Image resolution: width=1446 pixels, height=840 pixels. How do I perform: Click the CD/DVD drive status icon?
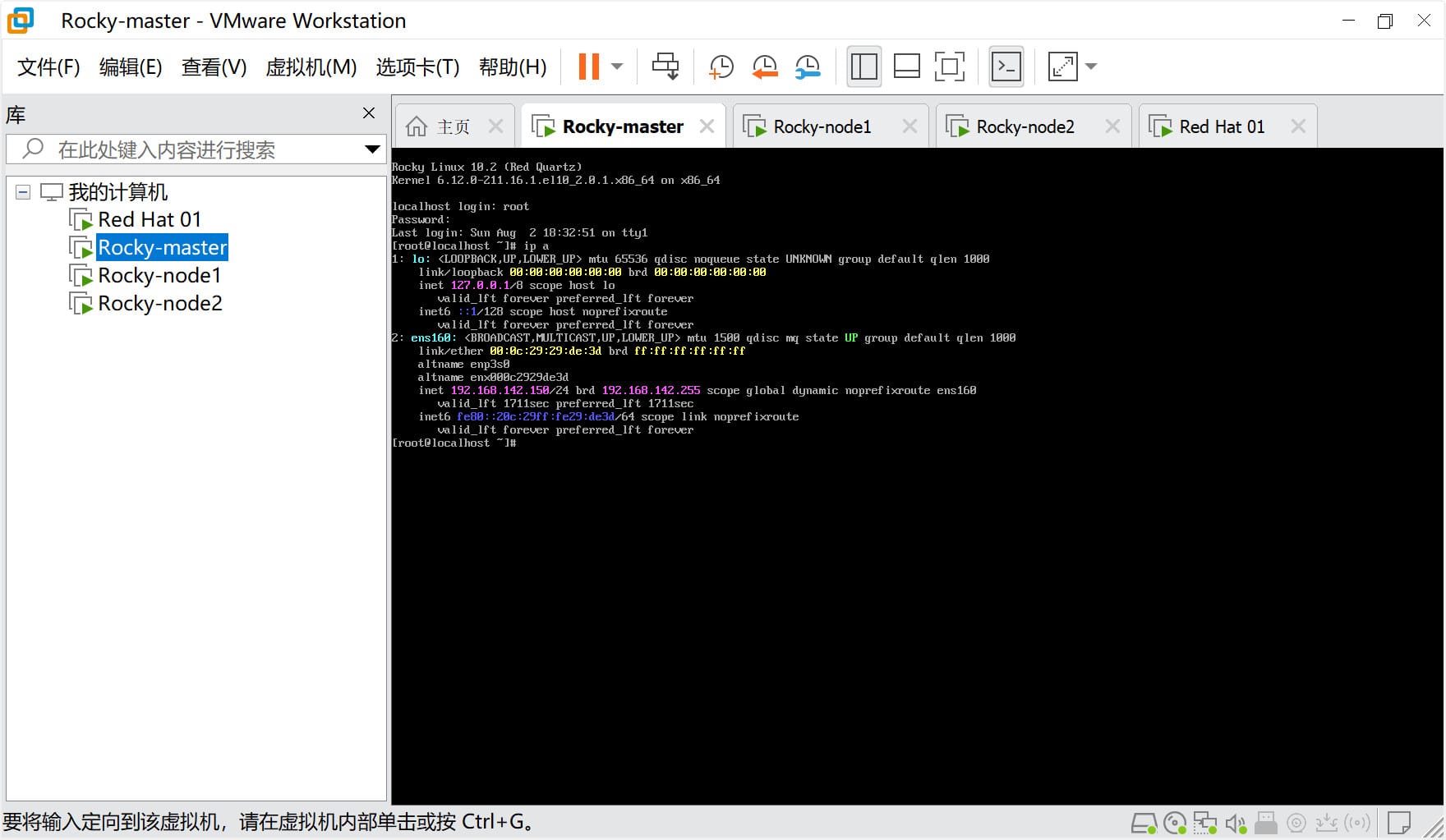1175,823
